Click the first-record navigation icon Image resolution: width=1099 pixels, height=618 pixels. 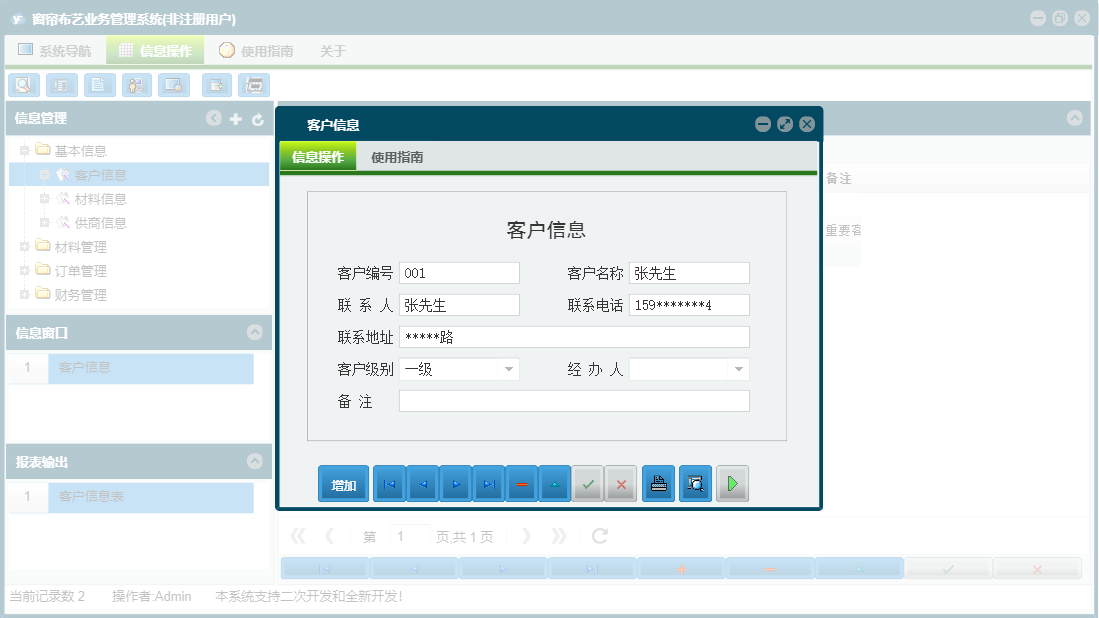tap(389, 483)
